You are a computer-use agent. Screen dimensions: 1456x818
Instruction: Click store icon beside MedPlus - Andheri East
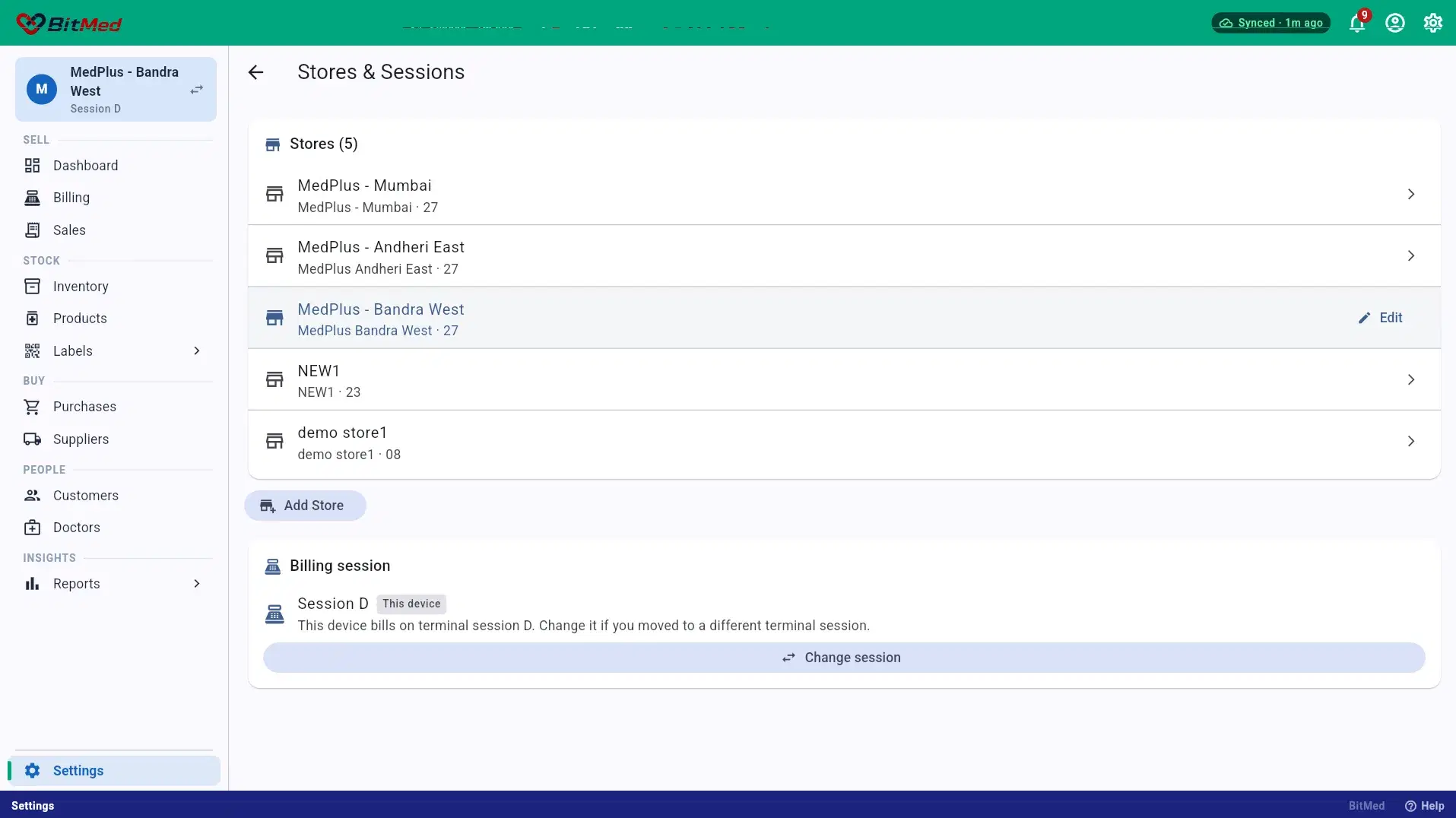[274, 256]
